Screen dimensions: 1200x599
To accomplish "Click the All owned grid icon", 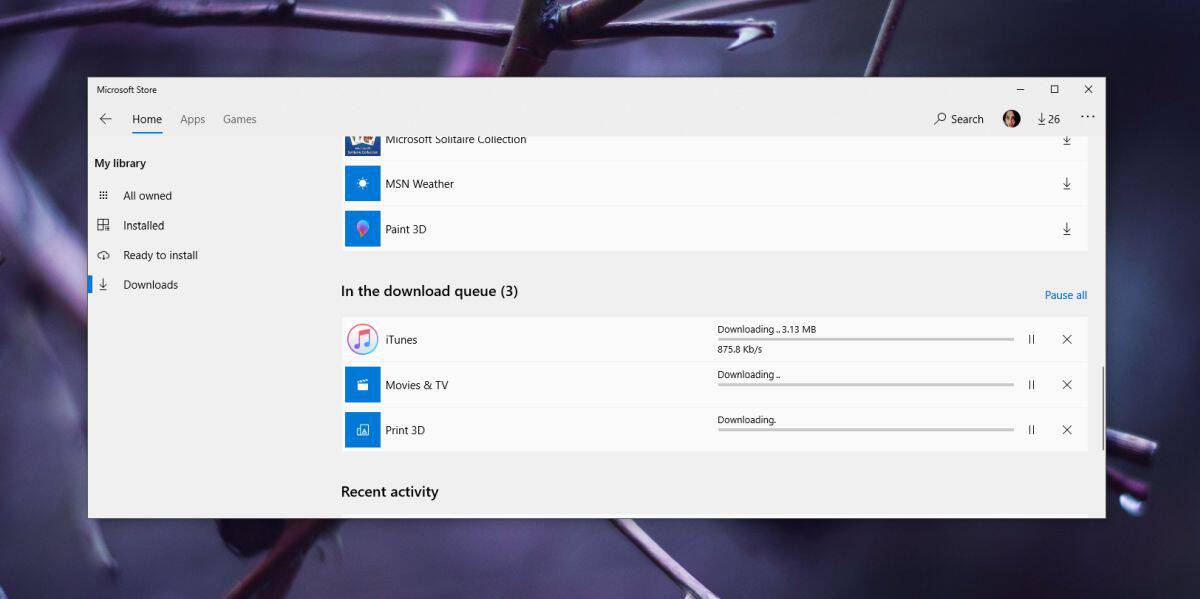I will 103,196.
